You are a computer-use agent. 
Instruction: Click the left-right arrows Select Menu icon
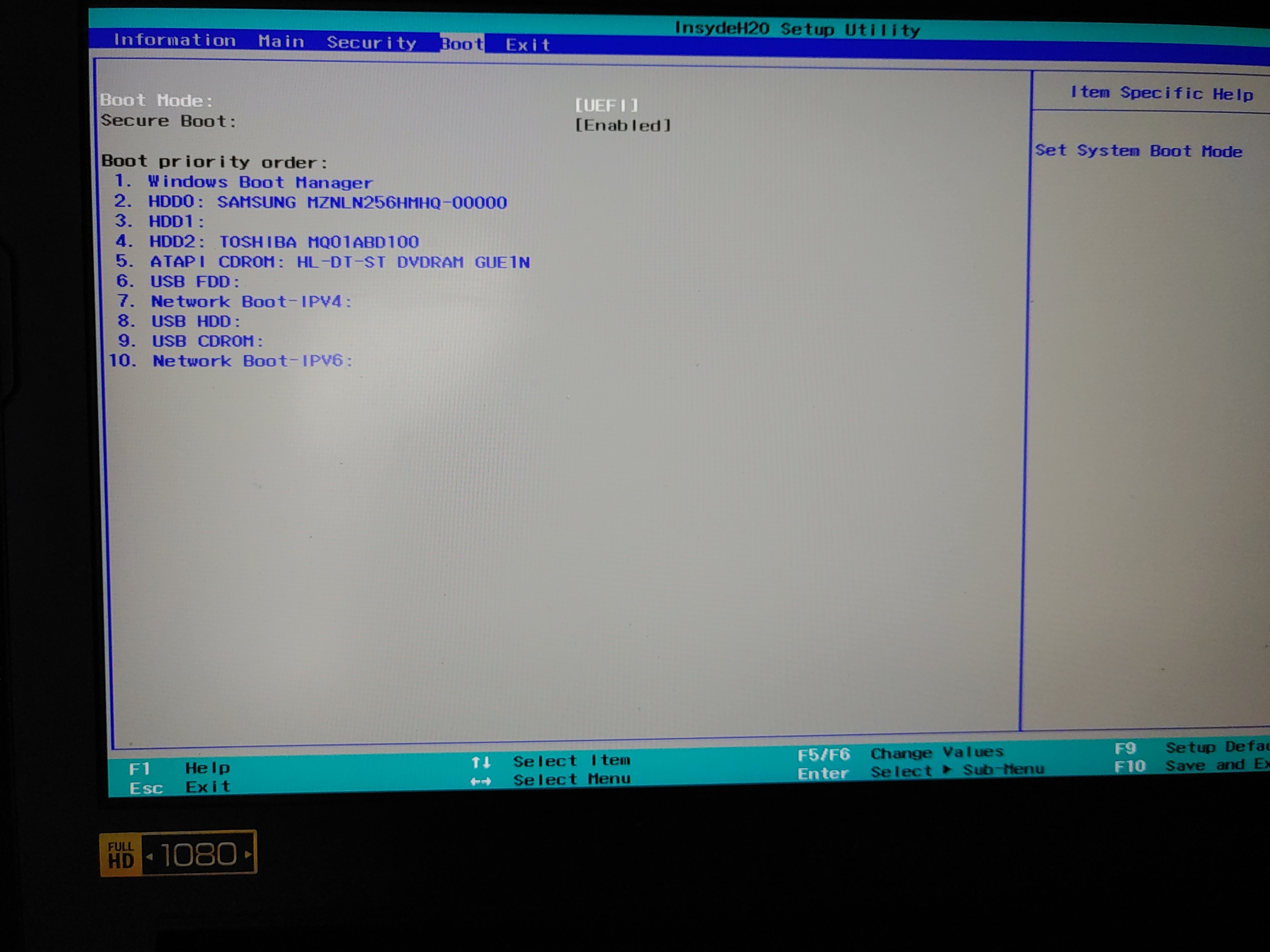coord(481,781)
